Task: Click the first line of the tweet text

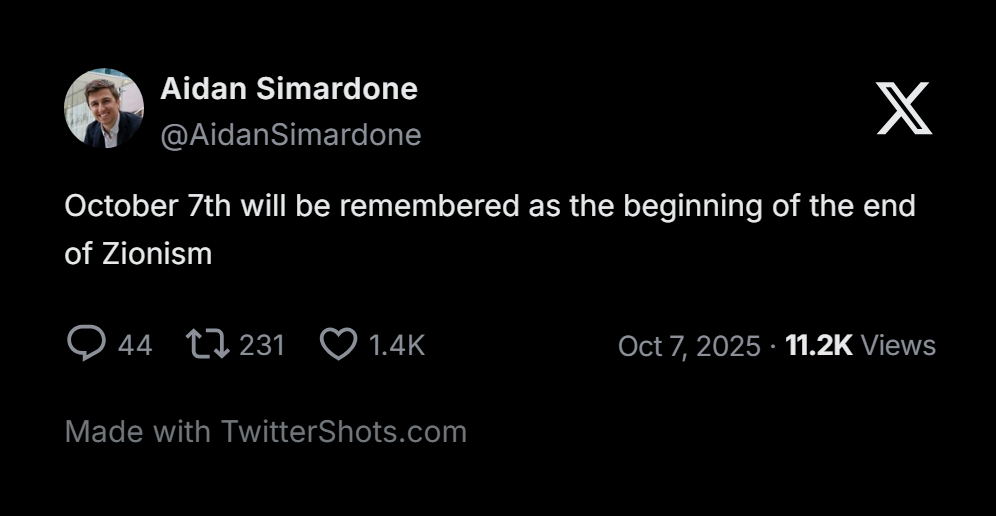Action: click(490, 207)
